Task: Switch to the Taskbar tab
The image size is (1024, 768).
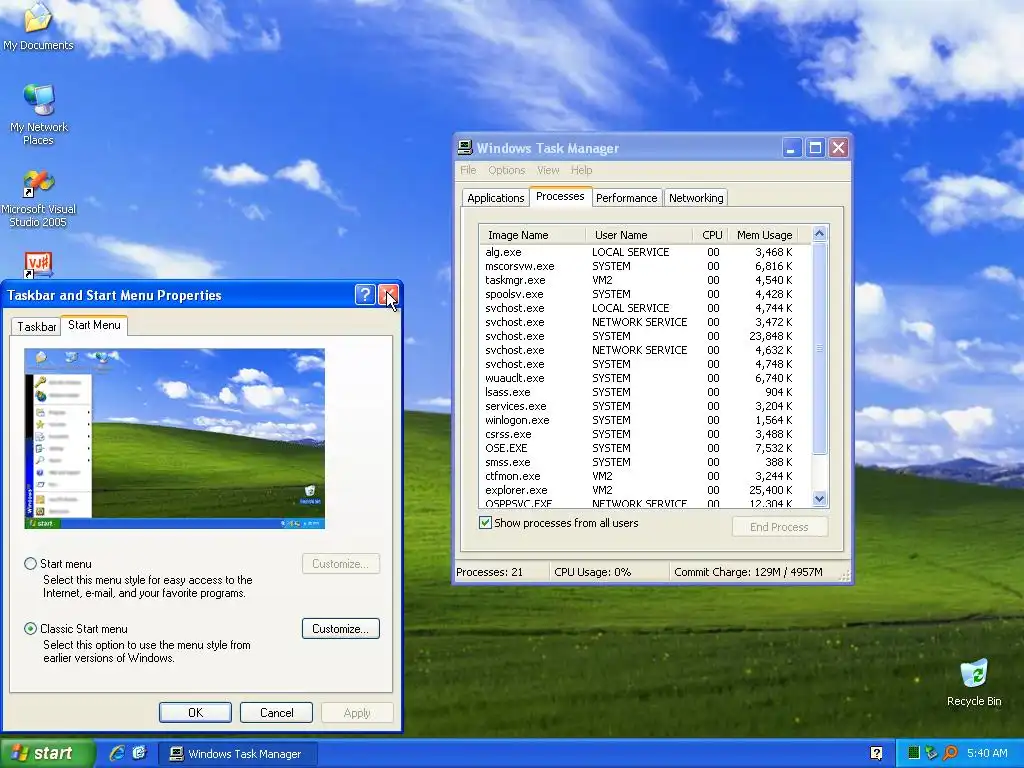Action: click(36, 327)
